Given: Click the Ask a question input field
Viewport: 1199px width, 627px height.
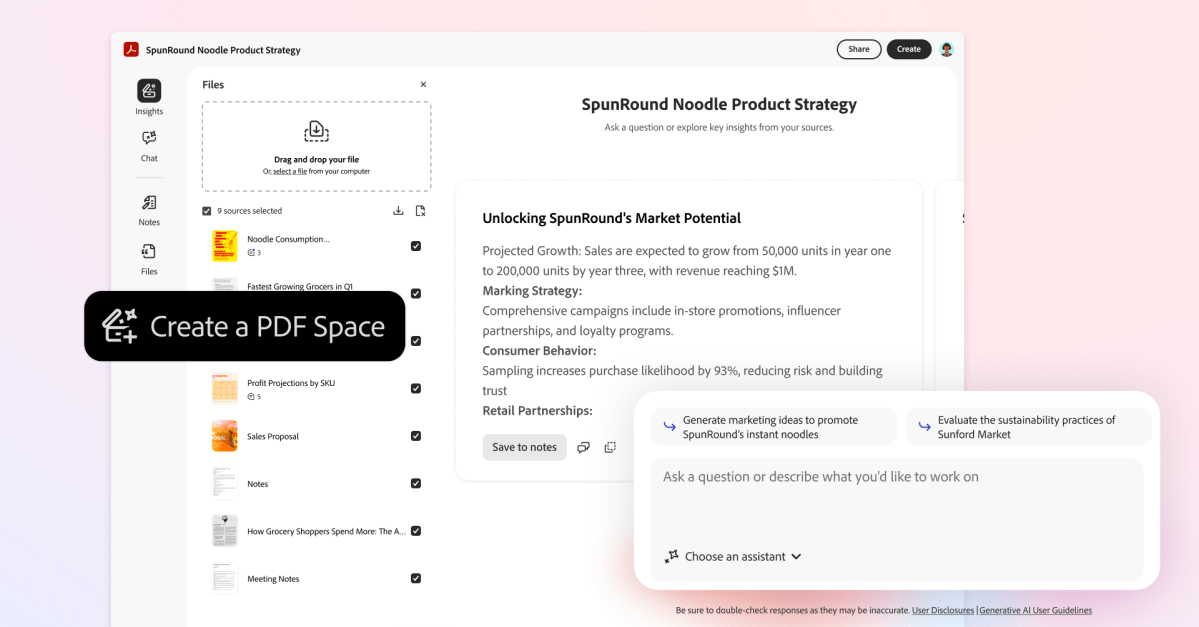Looking at the screenshot, I should pos(895,500).
